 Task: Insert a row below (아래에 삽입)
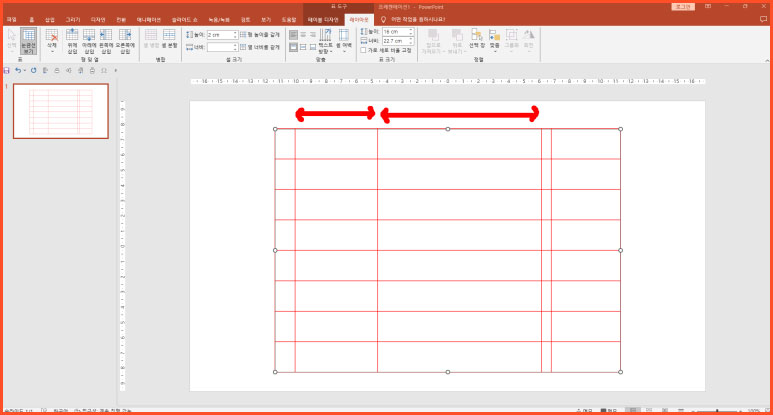tap(89, 40)
